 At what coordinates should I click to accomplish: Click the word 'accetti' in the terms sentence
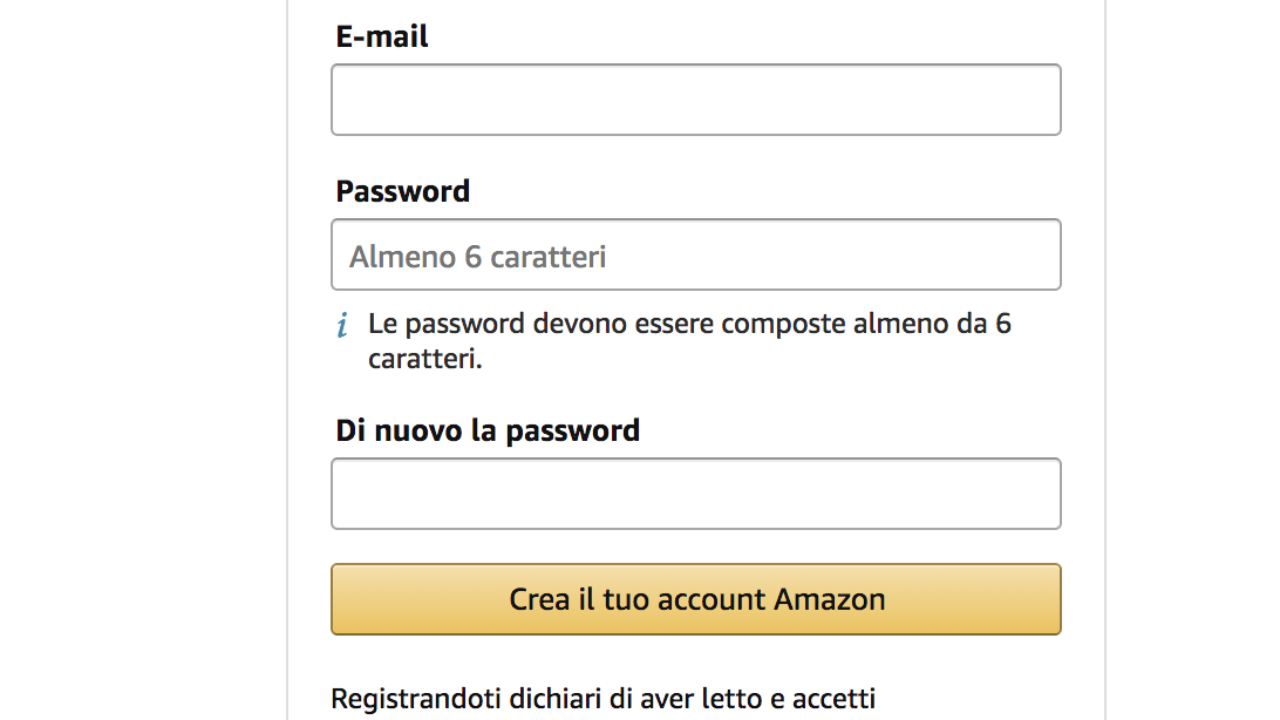click(834, 698)
